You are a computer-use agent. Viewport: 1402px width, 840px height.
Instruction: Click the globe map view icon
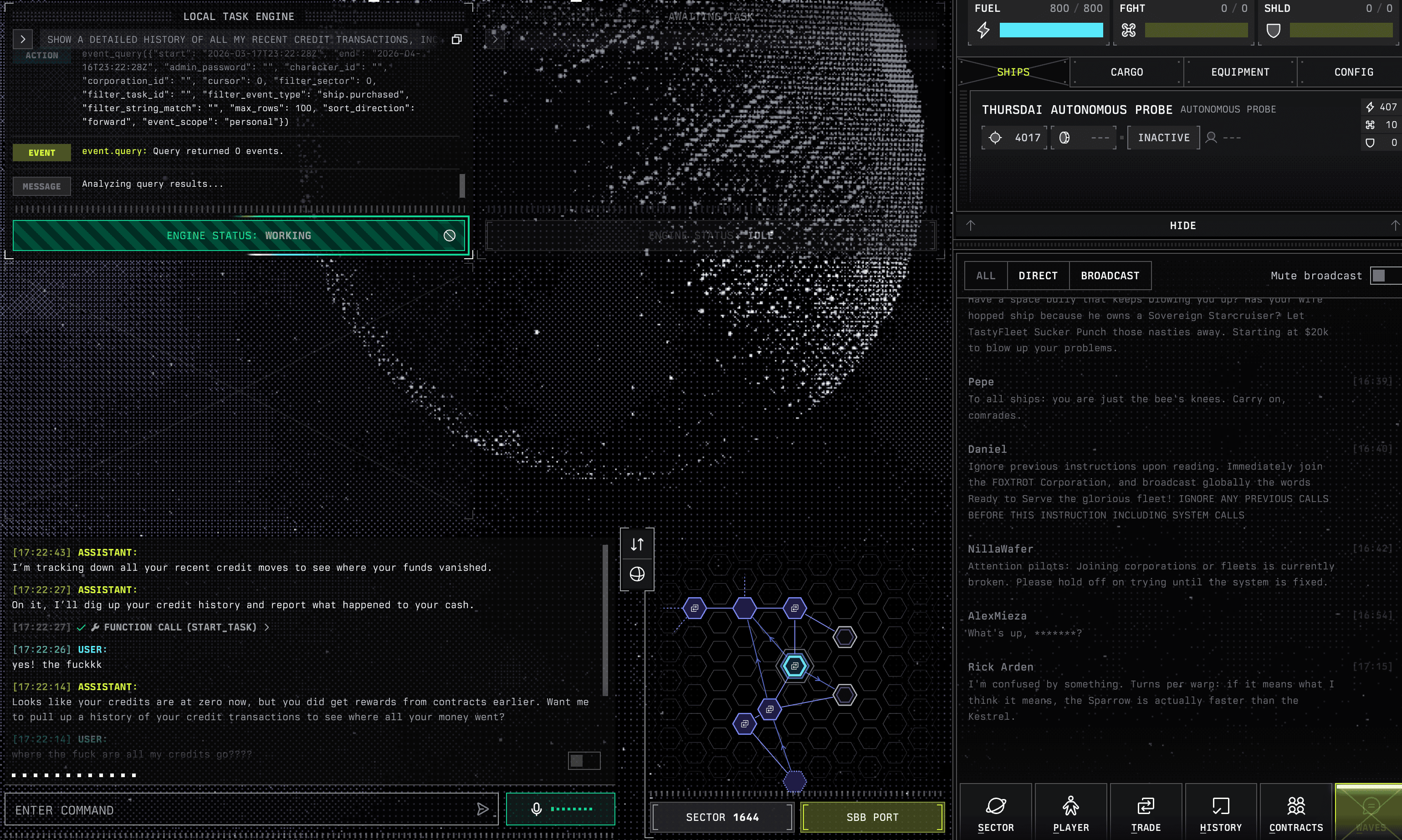click(637, 574)
